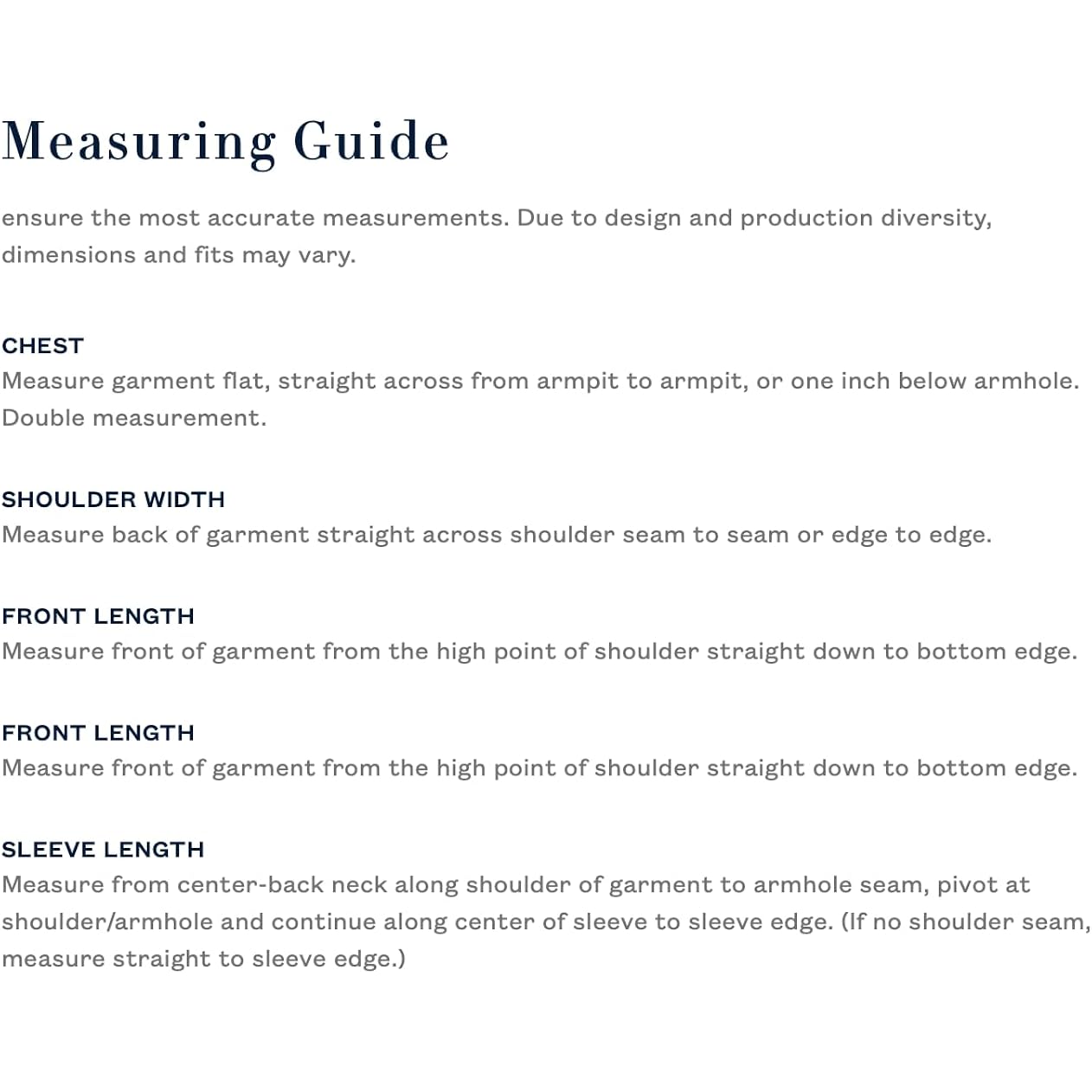Viewport: 1092px width, 1092px height.
Task: Click the 'Measure from center-back neck' line
Action: 516,885
